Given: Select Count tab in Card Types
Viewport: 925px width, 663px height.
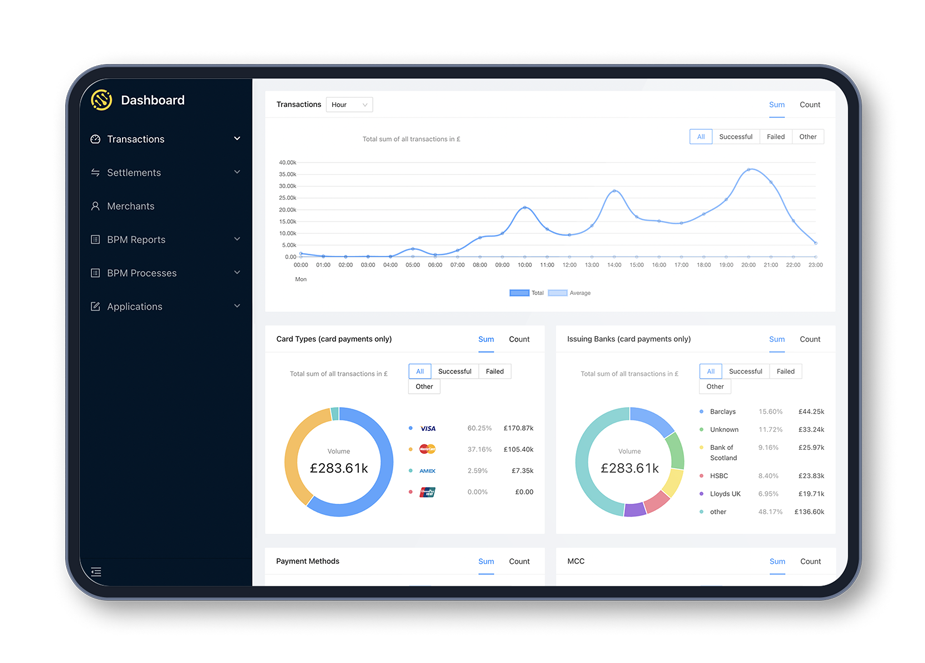Looking at the screenshot, I should tap(519, 339).
